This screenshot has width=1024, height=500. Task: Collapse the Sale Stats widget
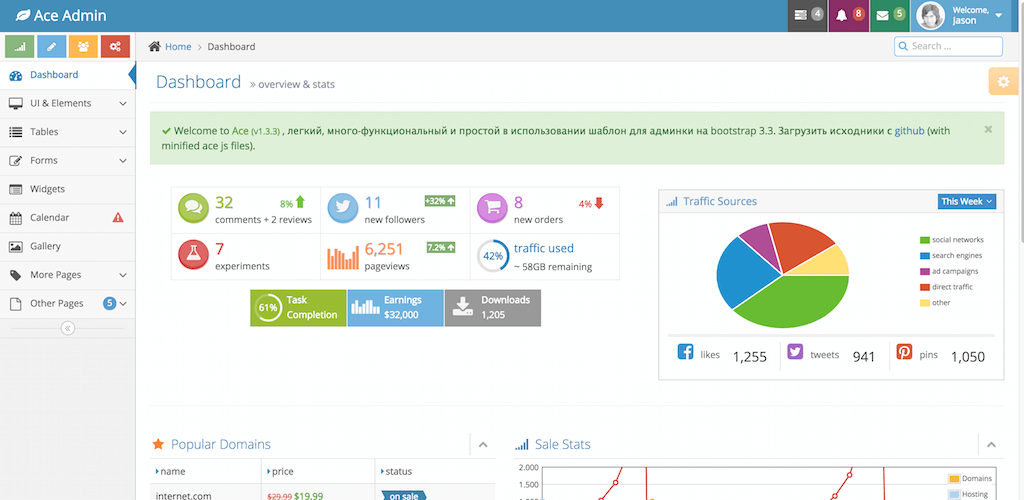pos(991,445)
